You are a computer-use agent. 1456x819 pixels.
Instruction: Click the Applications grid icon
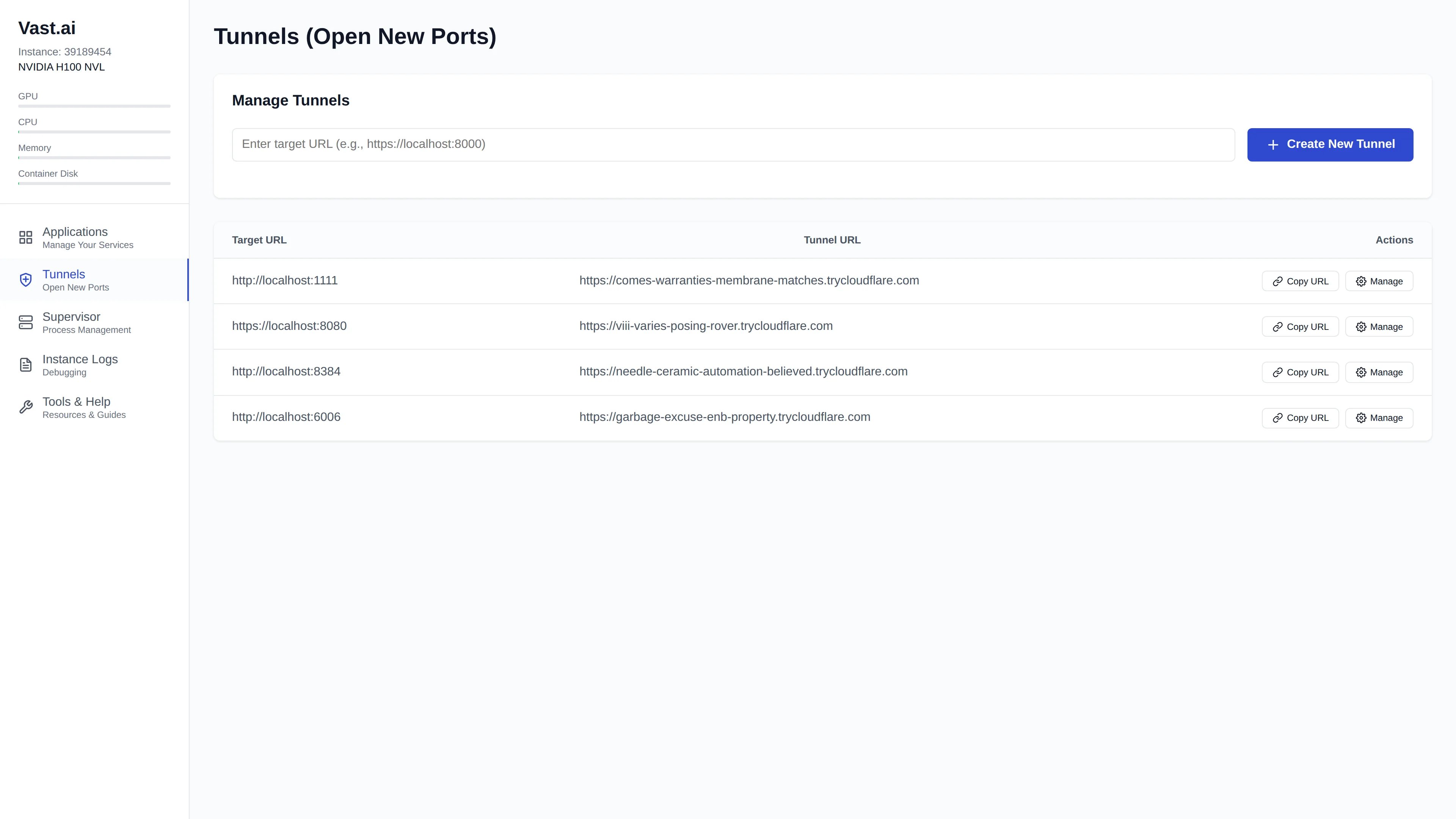tap(25, 237)
